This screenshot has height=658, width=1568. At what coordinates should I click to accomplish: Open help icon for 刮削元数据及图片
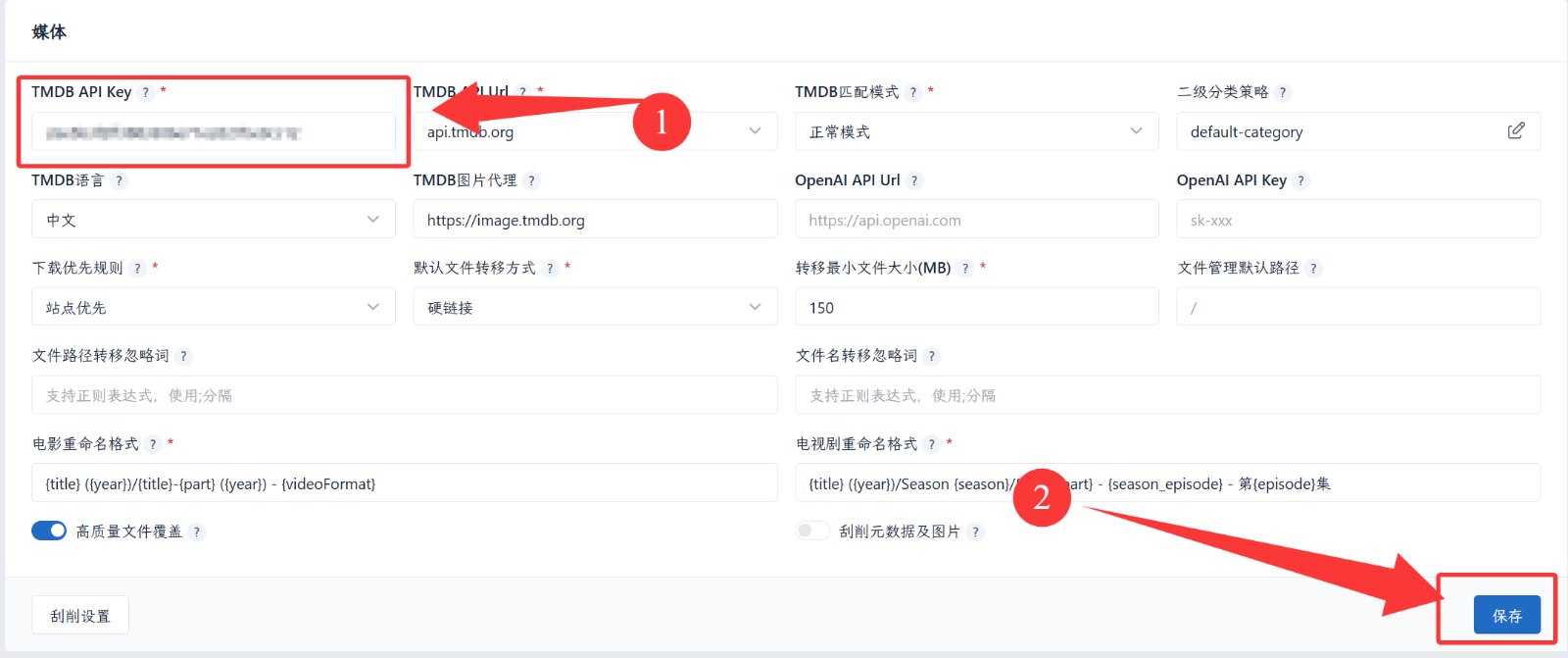[x=975, y=531]
